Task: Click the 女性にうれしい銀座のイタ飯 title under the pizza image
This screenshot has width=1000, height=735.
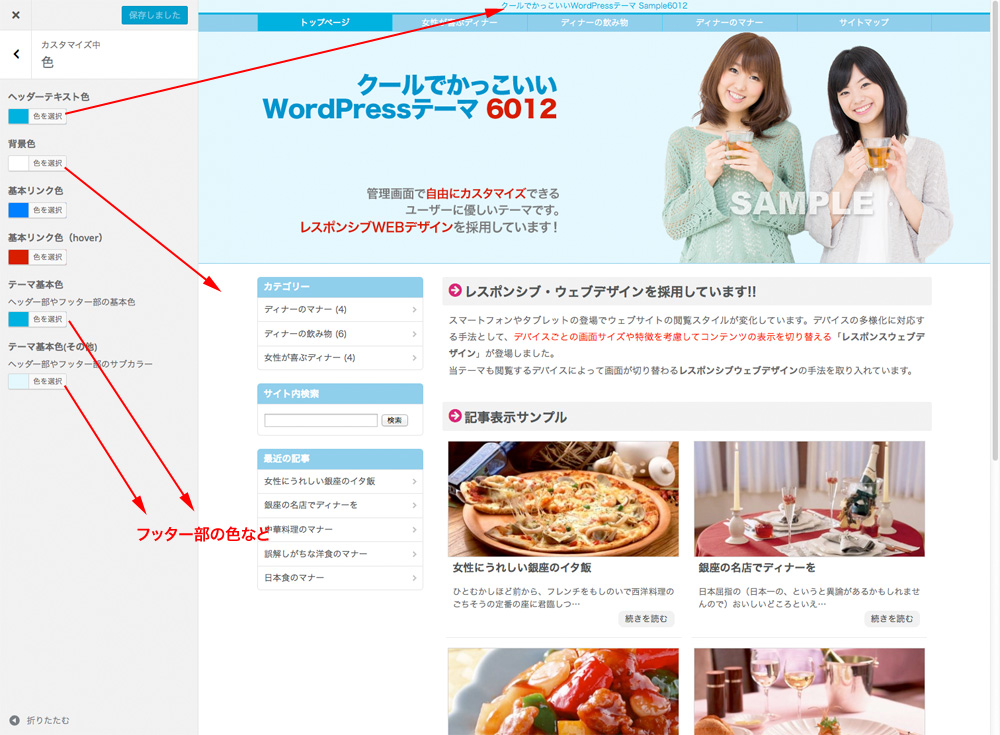Action: [x=522, y=567]
